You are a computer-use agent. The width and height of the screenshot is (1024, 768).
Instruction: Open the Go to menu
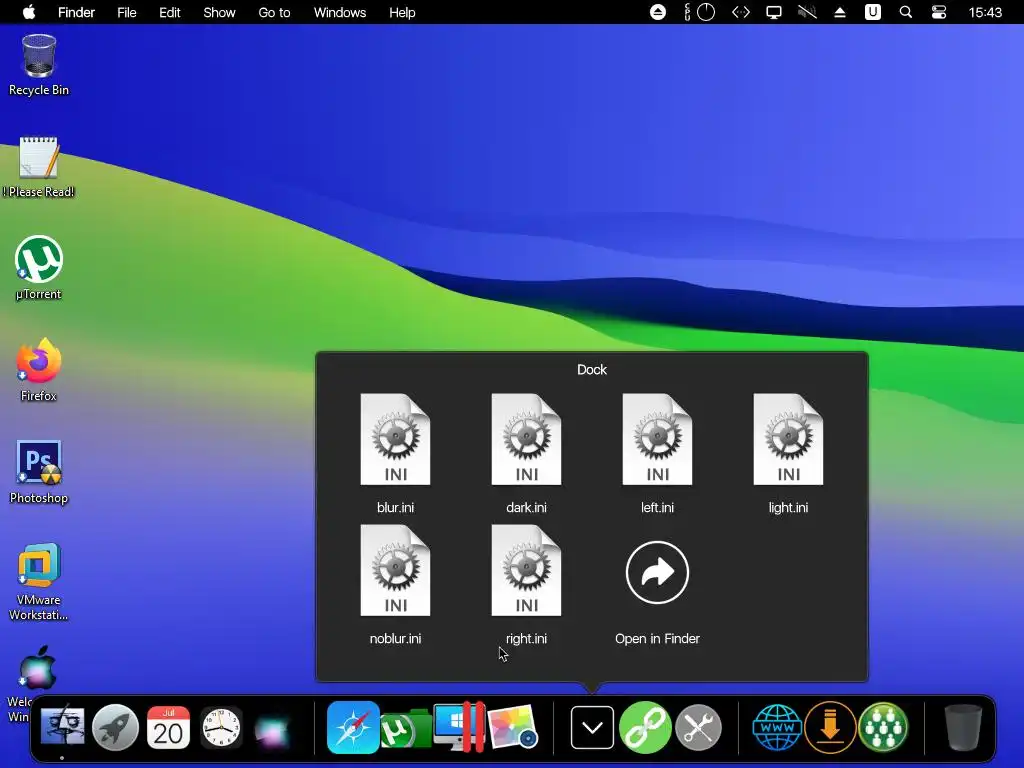point(274,12)
